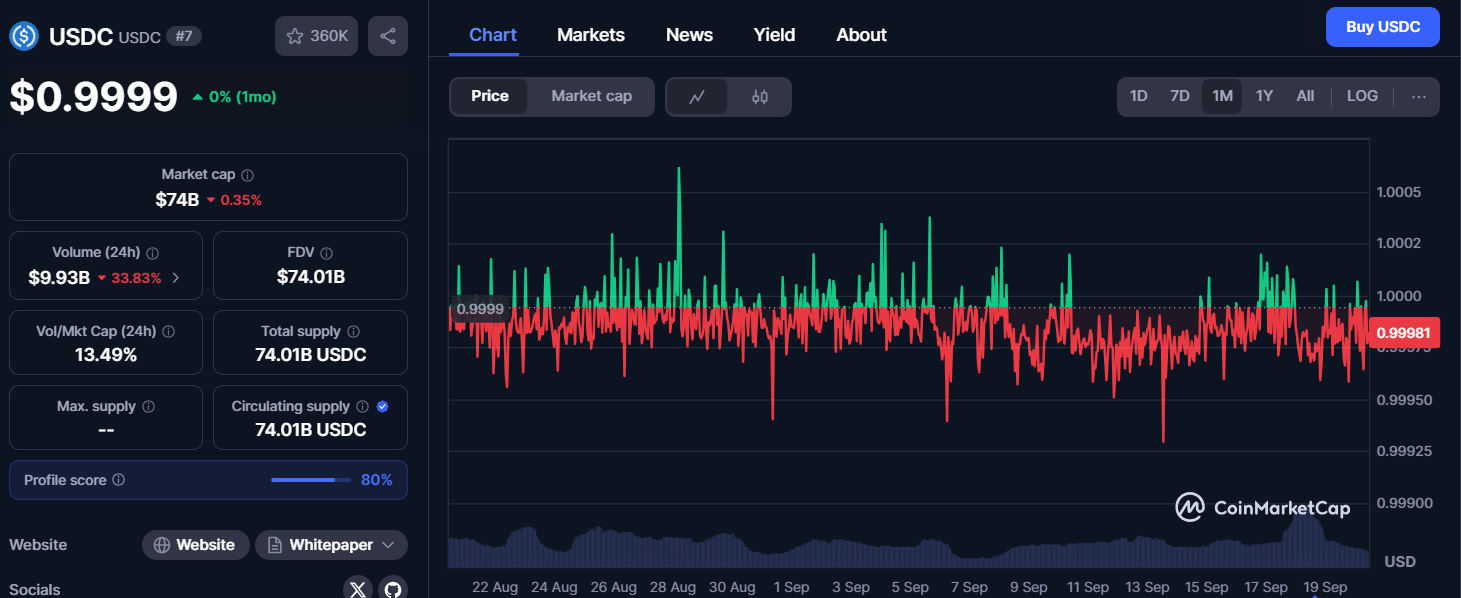The image size is (1461, 598).
Task: Select the Market cap chart toggle
Action: [x=591, y=96]
